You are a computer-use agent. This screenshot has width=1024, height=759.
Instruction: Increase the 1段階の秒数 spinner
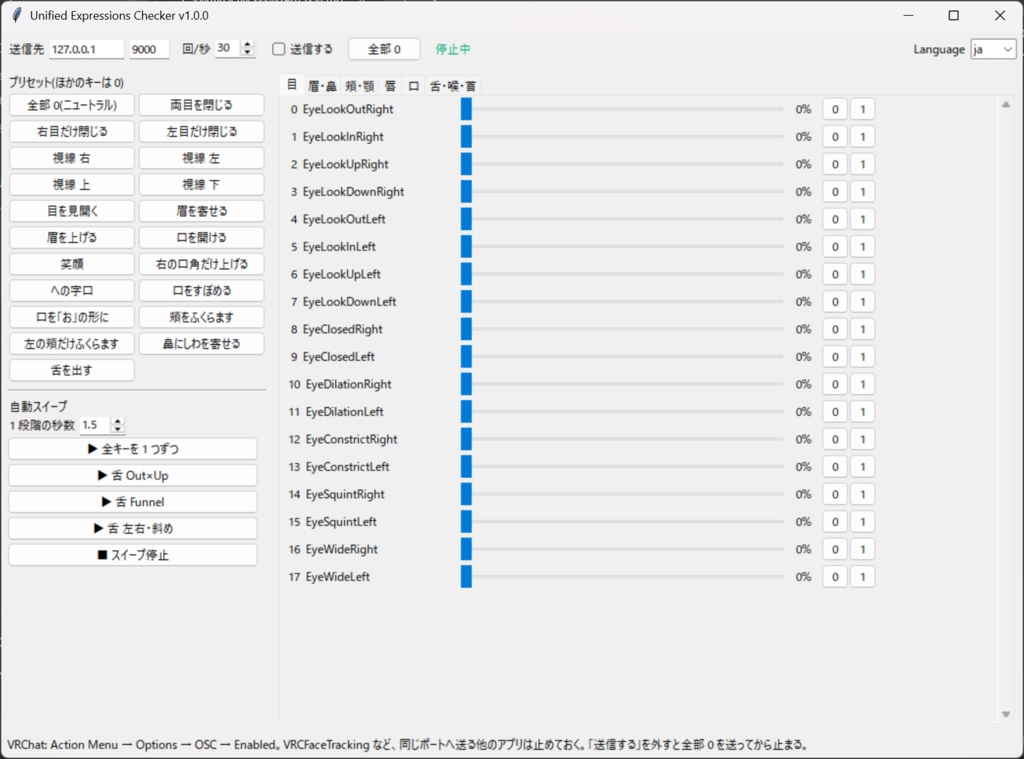coord(118,421)
